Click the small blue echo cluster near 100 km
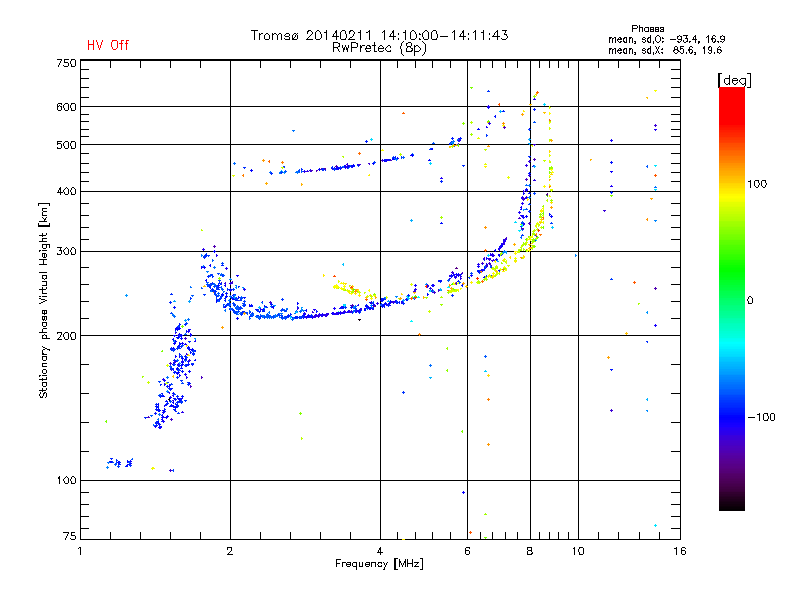This screenshot has height=600, width=800. click(x=119, y=463)
